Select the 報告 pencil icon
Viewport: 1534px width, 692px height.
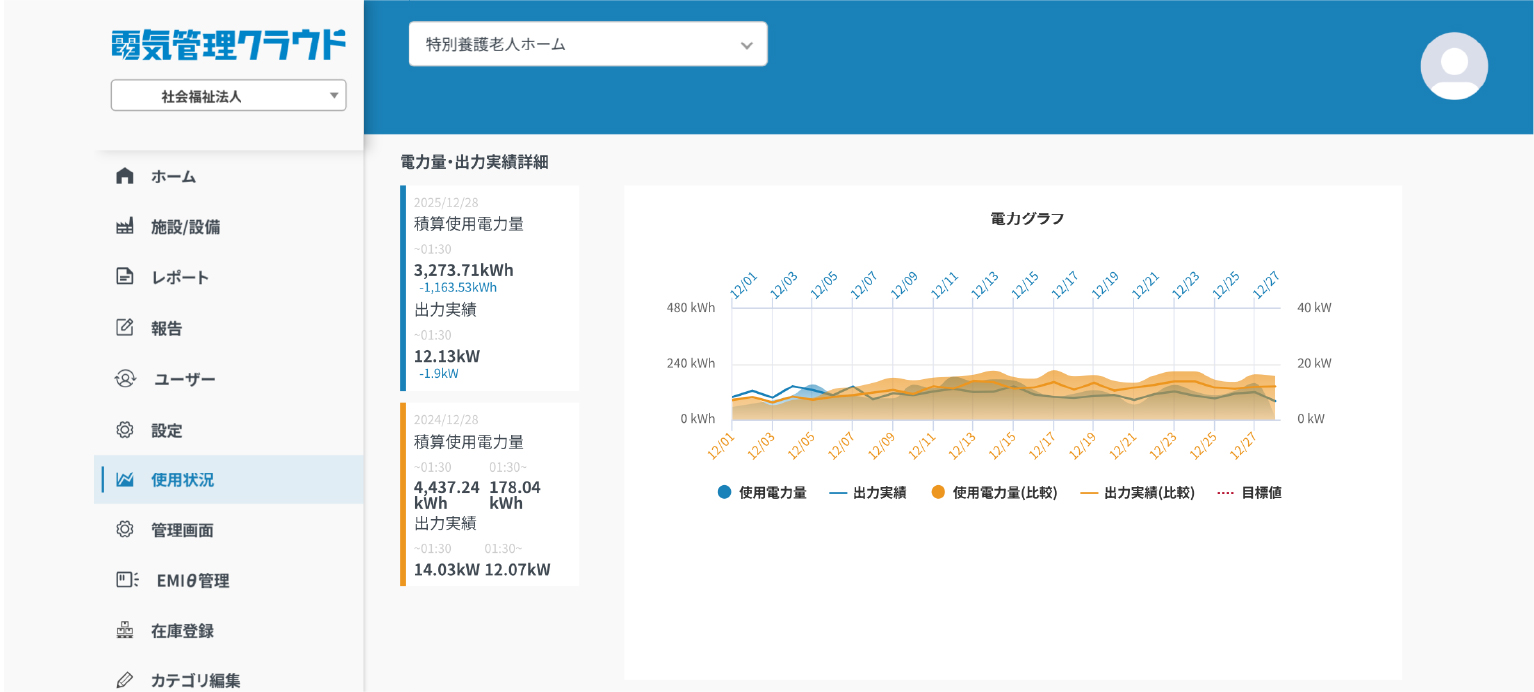tap(124, 328)
